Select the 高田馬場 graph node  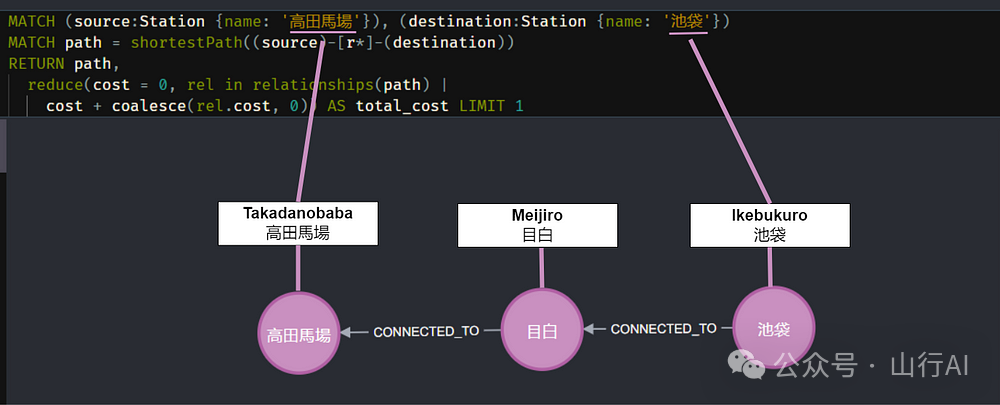tap(298, 333)
